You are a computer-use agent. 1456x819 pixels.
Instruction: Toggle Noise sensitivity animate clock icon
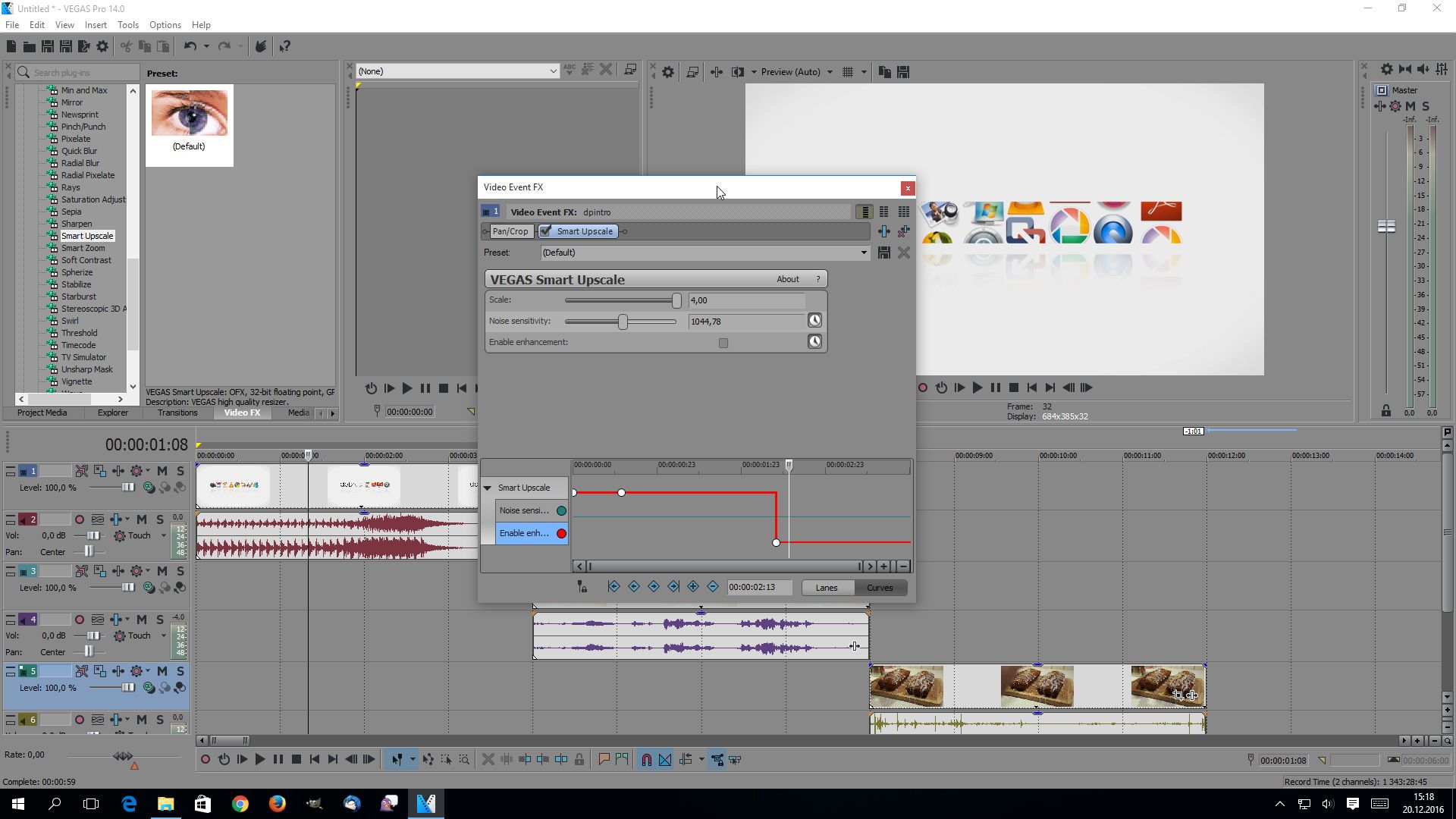[814, 321]
